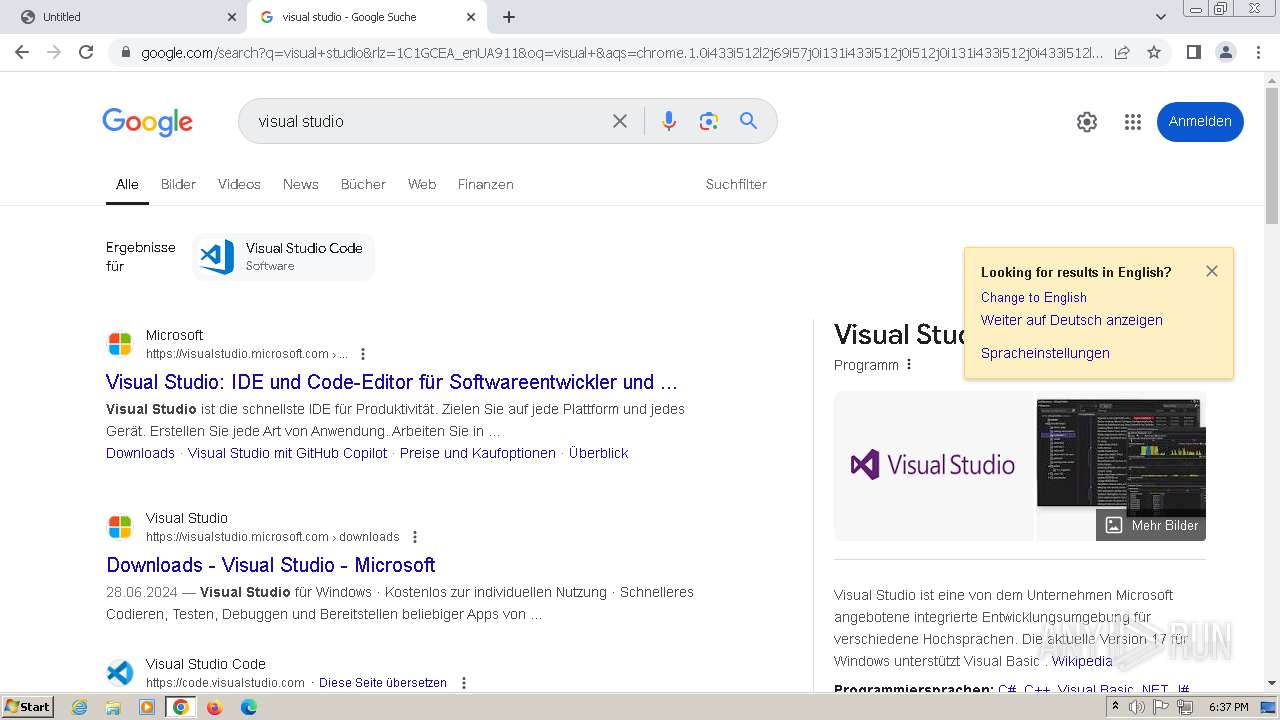This screenshot has width=1280, height=720.
Task: Launch Internet Explorer from taskbar
Action: (x=79, y=707)
